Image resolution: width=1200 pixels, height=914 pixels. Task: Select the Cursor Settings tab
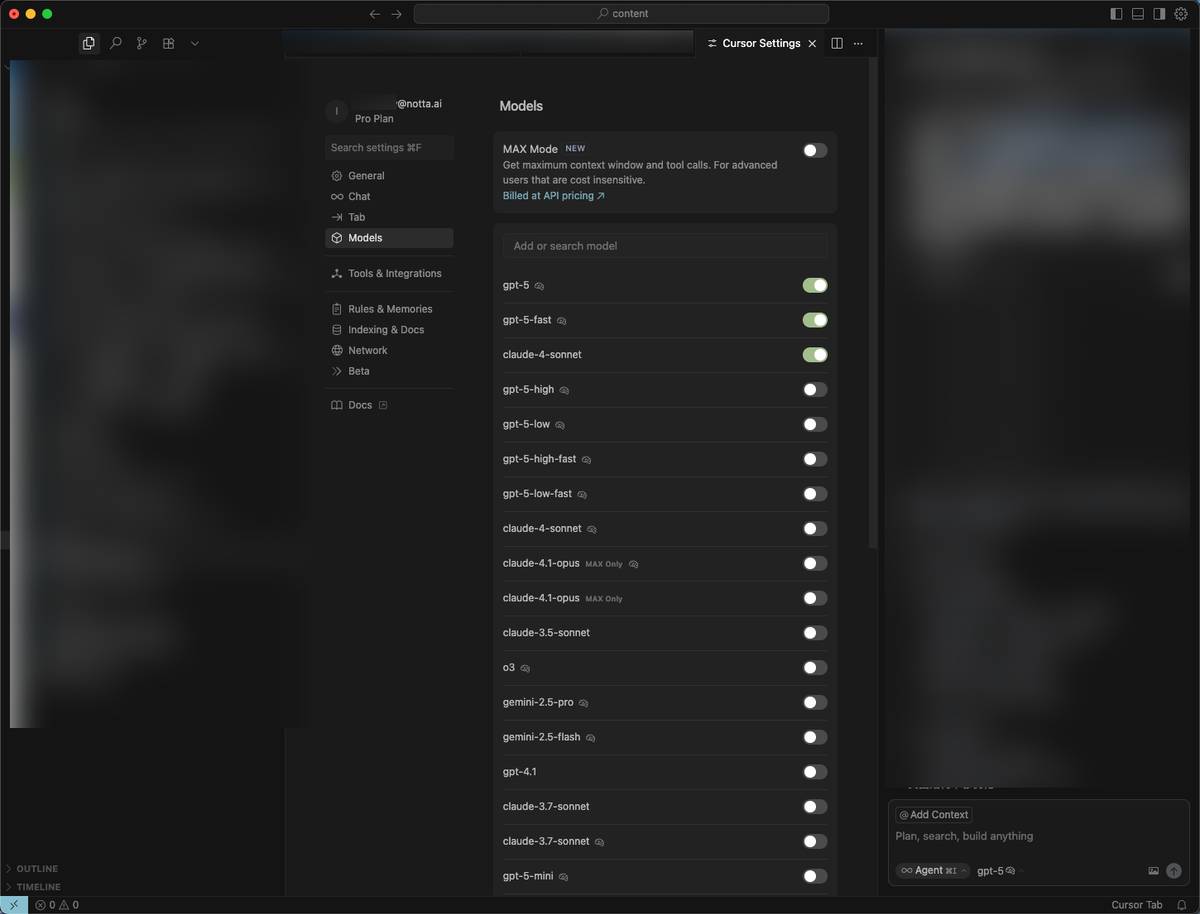click(759, 43)
